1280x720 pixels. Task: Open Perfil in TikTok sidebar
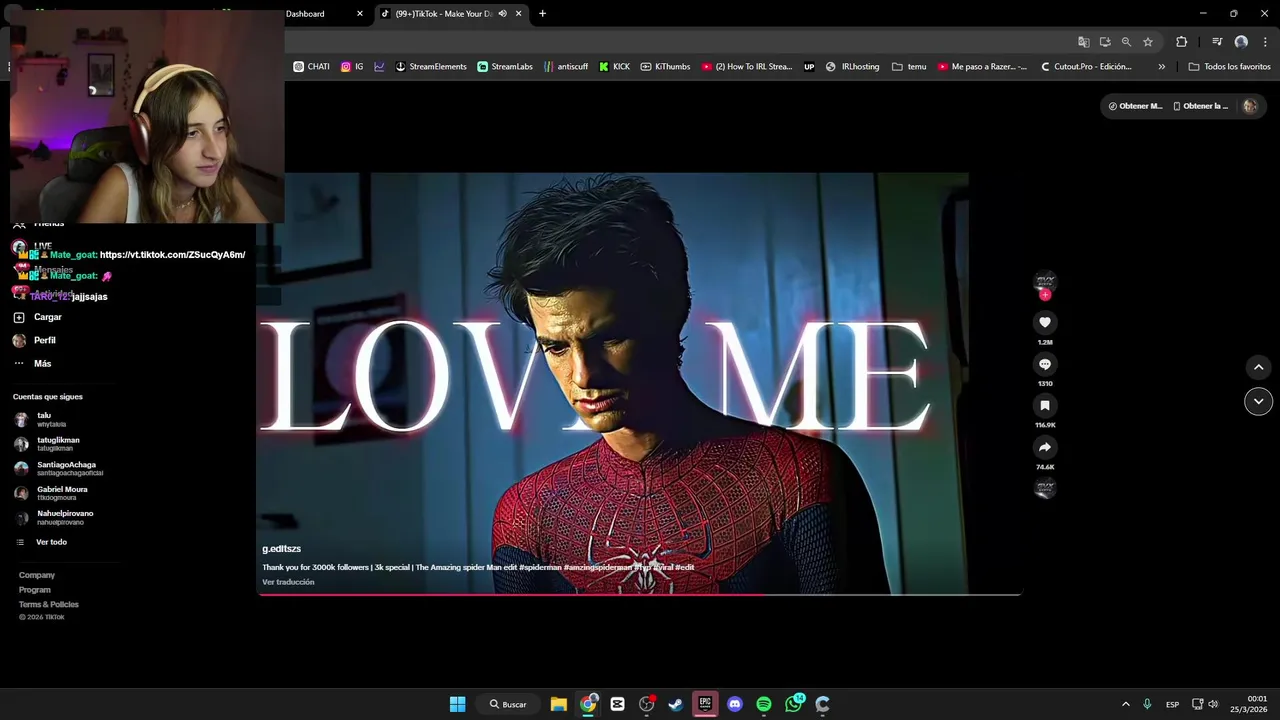click(34, 340)
